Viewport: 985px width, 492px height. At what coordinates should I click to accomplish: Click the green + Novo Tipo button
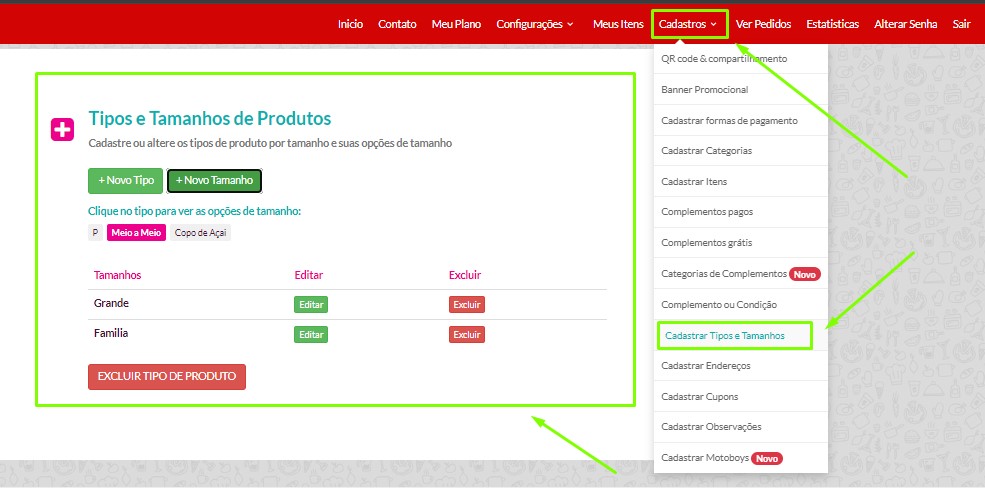pyautogui.click(x=126, y=180)
